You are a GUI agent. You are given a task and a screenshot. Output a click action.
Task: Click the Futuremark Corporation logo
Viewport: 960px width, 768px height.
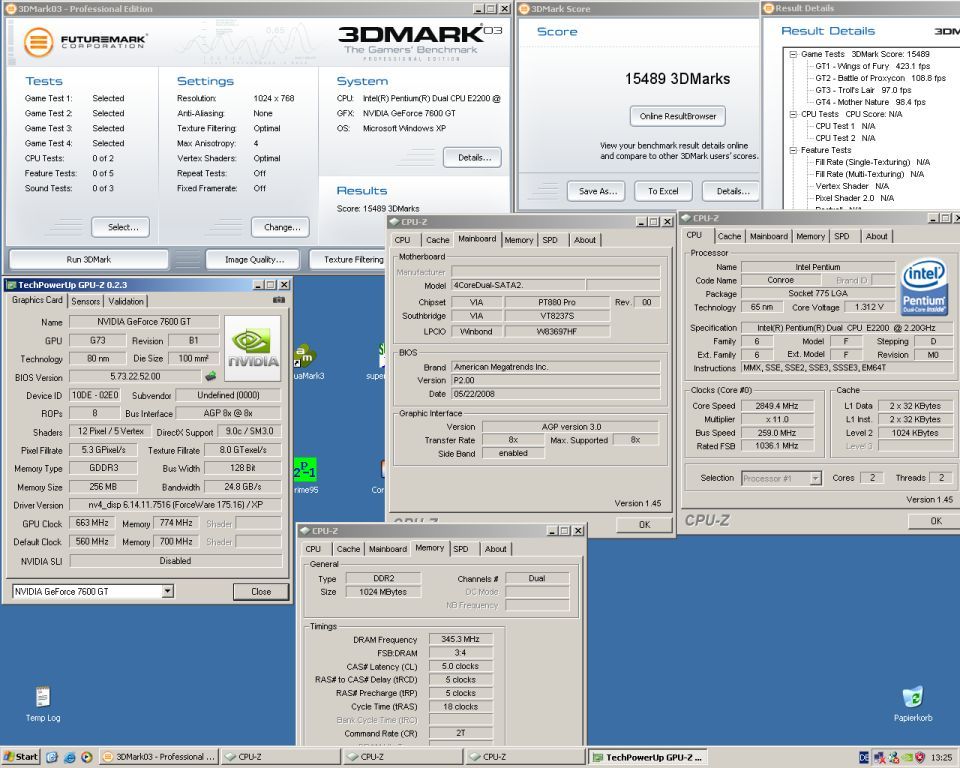click(x=86, y=42)
